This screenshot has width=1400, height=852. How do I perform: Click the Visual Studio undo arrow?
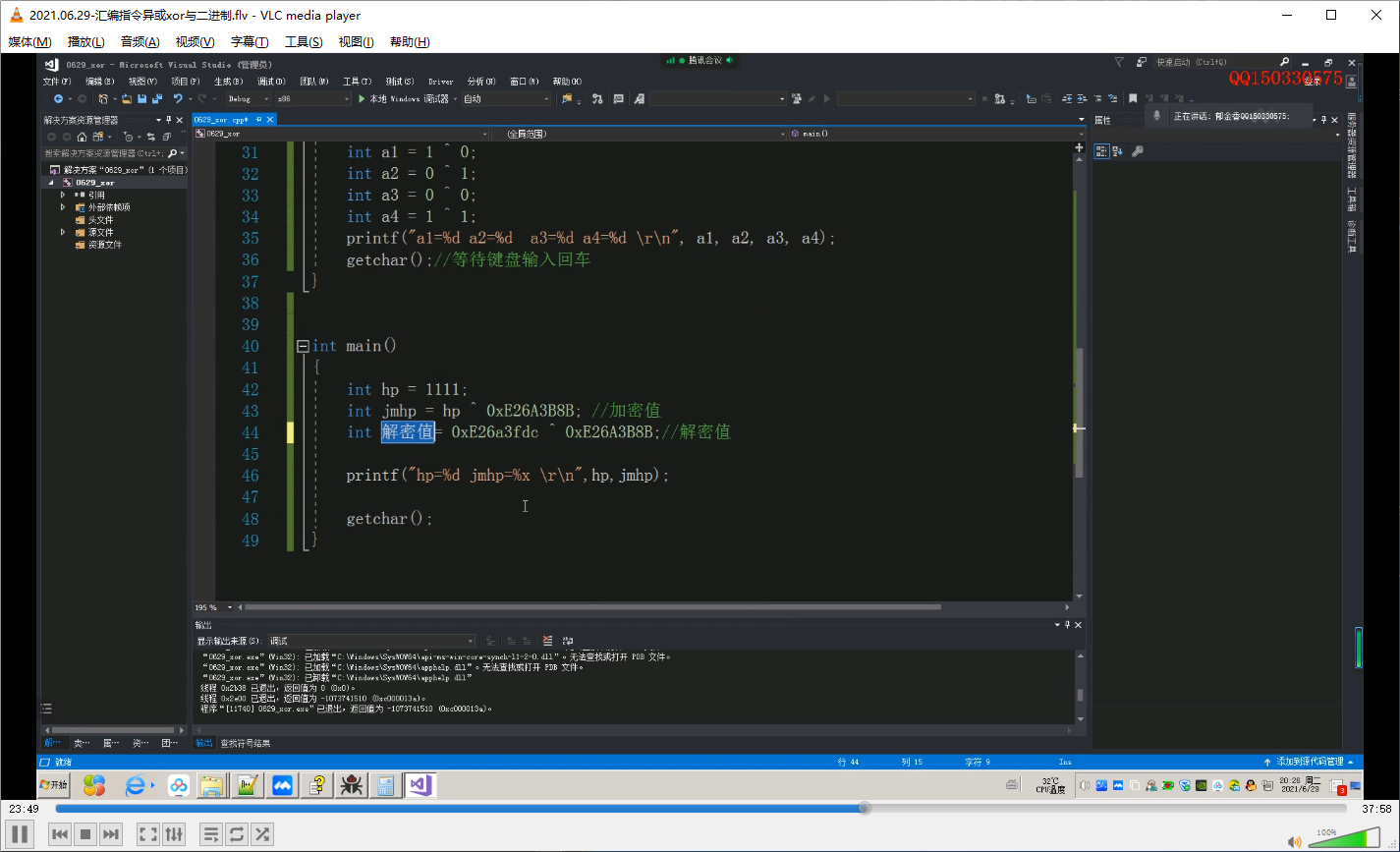pos(178,99)
